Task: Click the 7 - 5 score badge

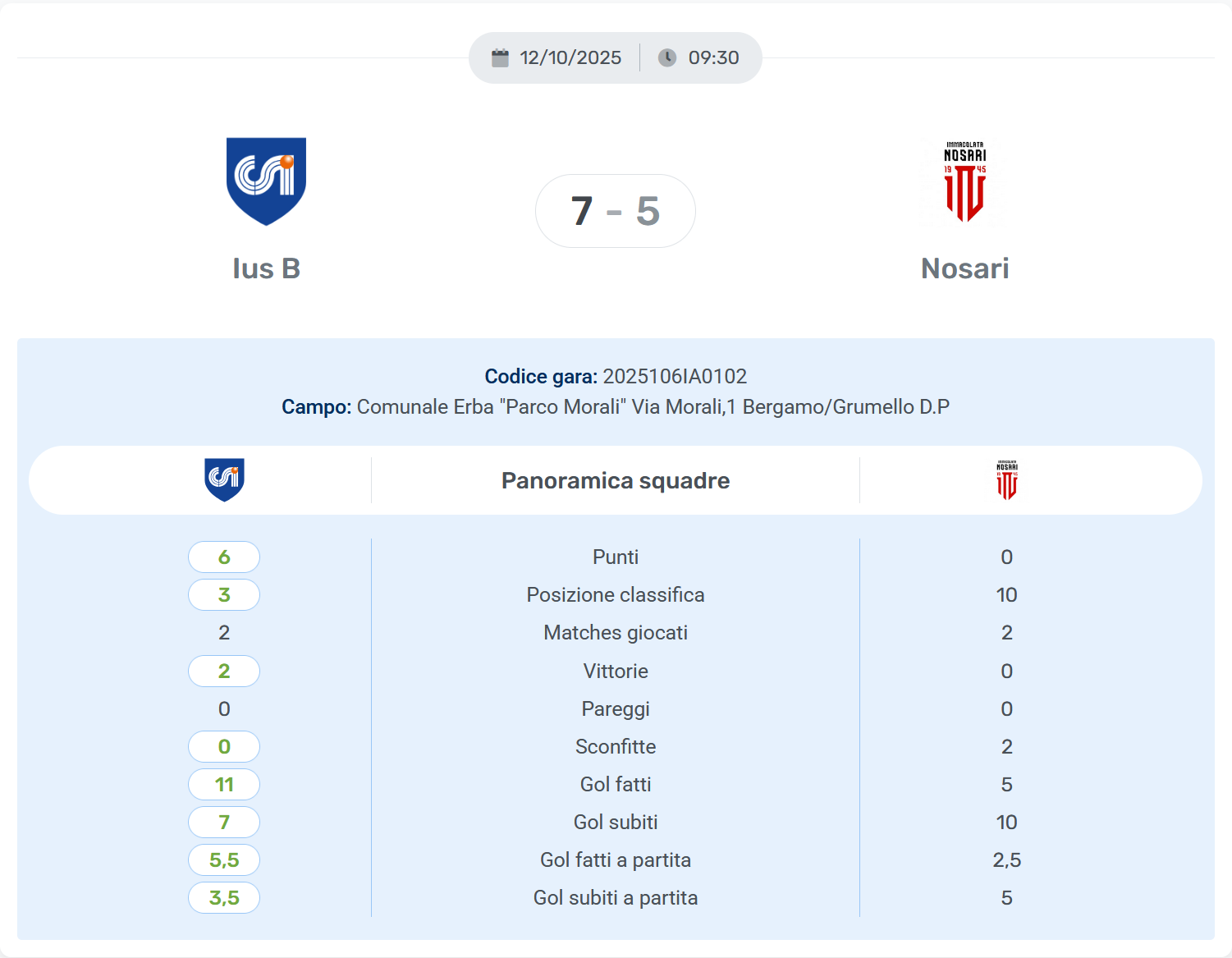Action: (x=615, y=211)
